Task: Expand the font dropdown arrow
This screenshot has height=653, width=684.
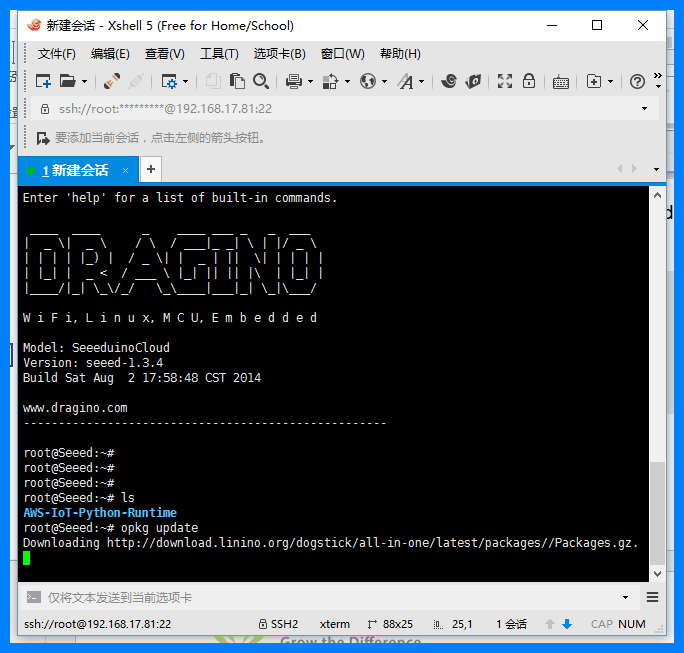Action: [421, 82]
